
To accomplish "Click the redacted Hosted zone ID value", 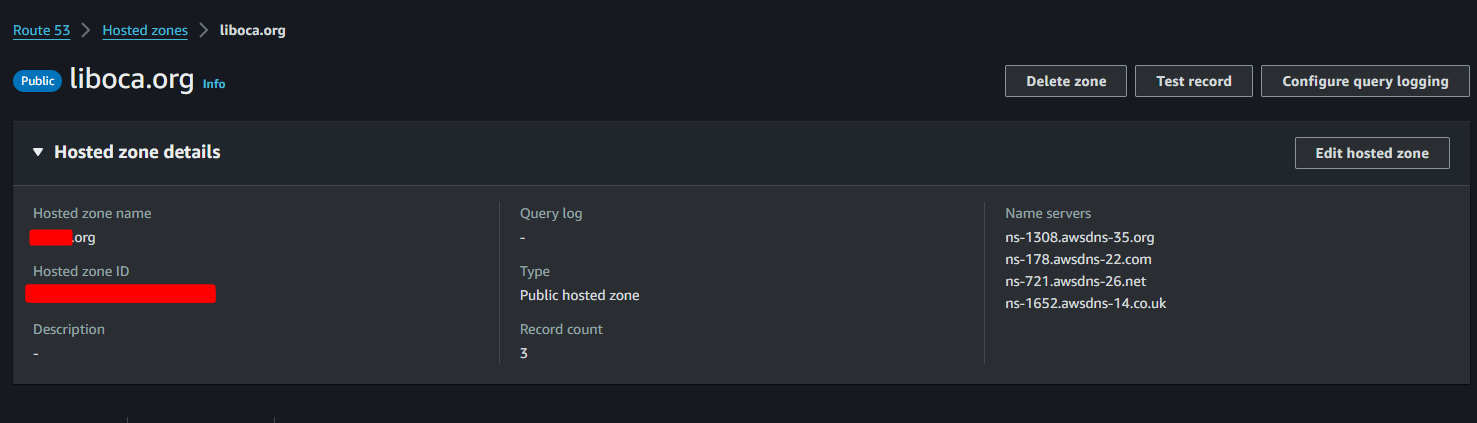I will pos(120,294).
